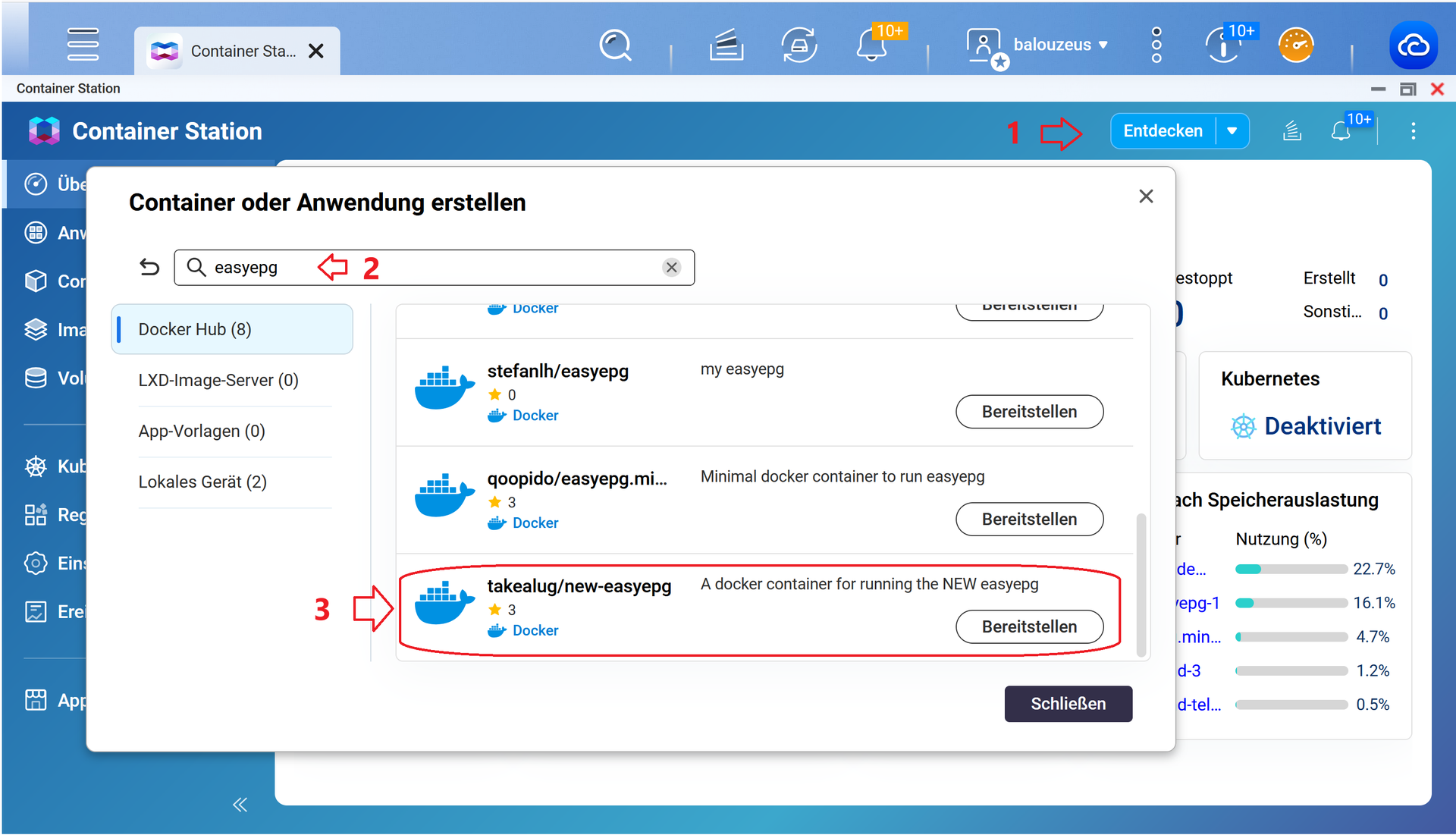Collapse the sidebar with double chevron

pyautogui.click(x=240, y=805)
